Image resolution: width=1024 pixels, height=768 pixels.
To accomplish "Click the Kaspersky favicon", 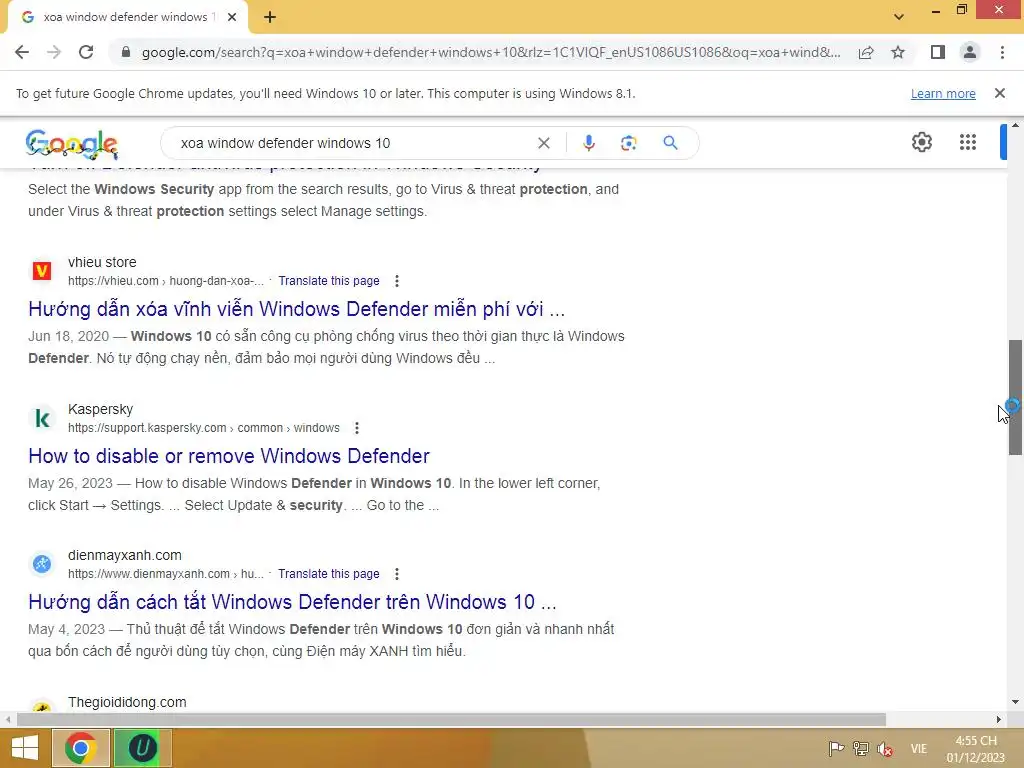I will tap(42, 418).
